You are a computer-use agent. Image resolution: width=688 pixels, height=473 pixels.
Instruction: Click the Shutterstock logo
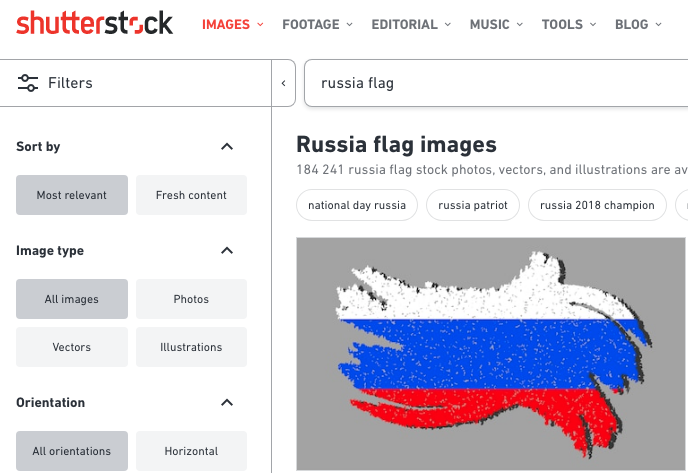coord(94,24)
